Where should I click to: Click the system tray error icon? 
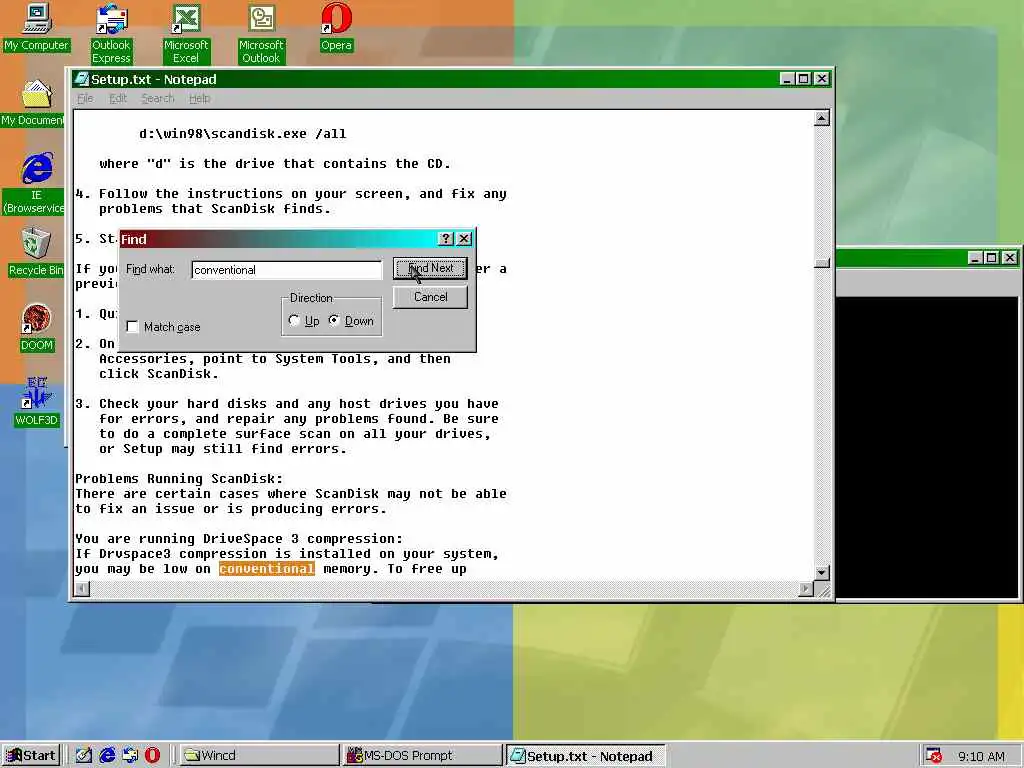[934, 756]
